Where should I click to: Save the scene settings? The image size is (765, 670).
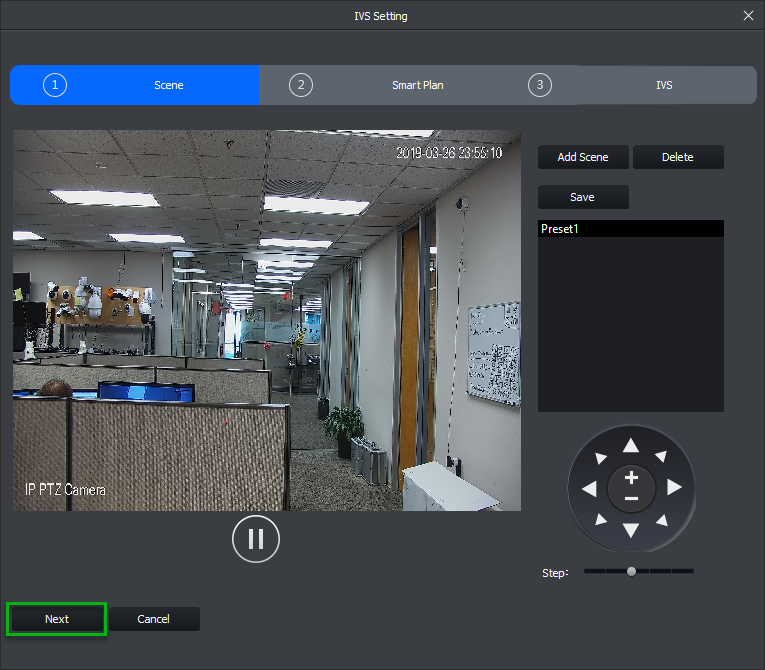[583, 197]
